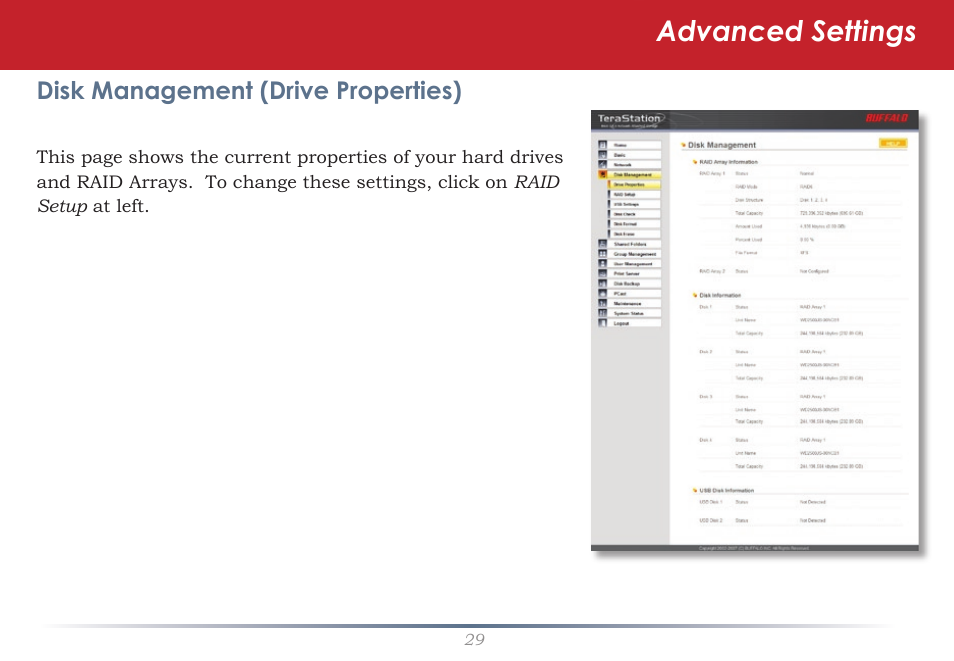Click the TeraStation logo in the header
Image resolution: width=954 pixels, height=661 pixels.
coord(630,120)
